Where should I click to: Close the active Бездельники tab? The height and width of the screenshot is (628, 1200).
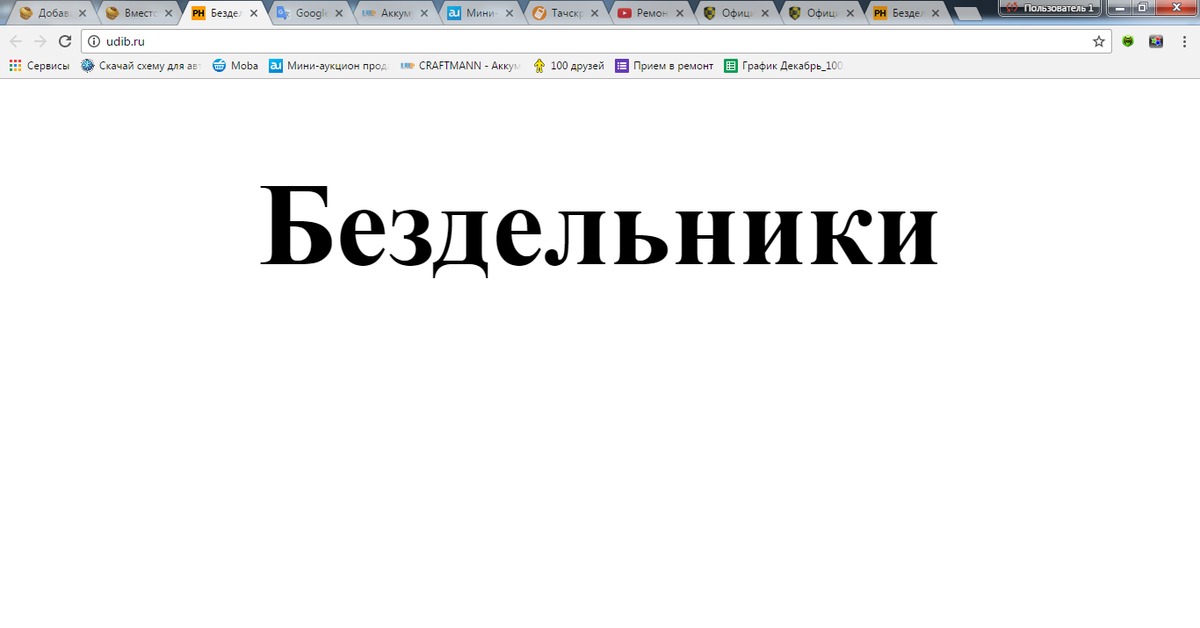254,14
